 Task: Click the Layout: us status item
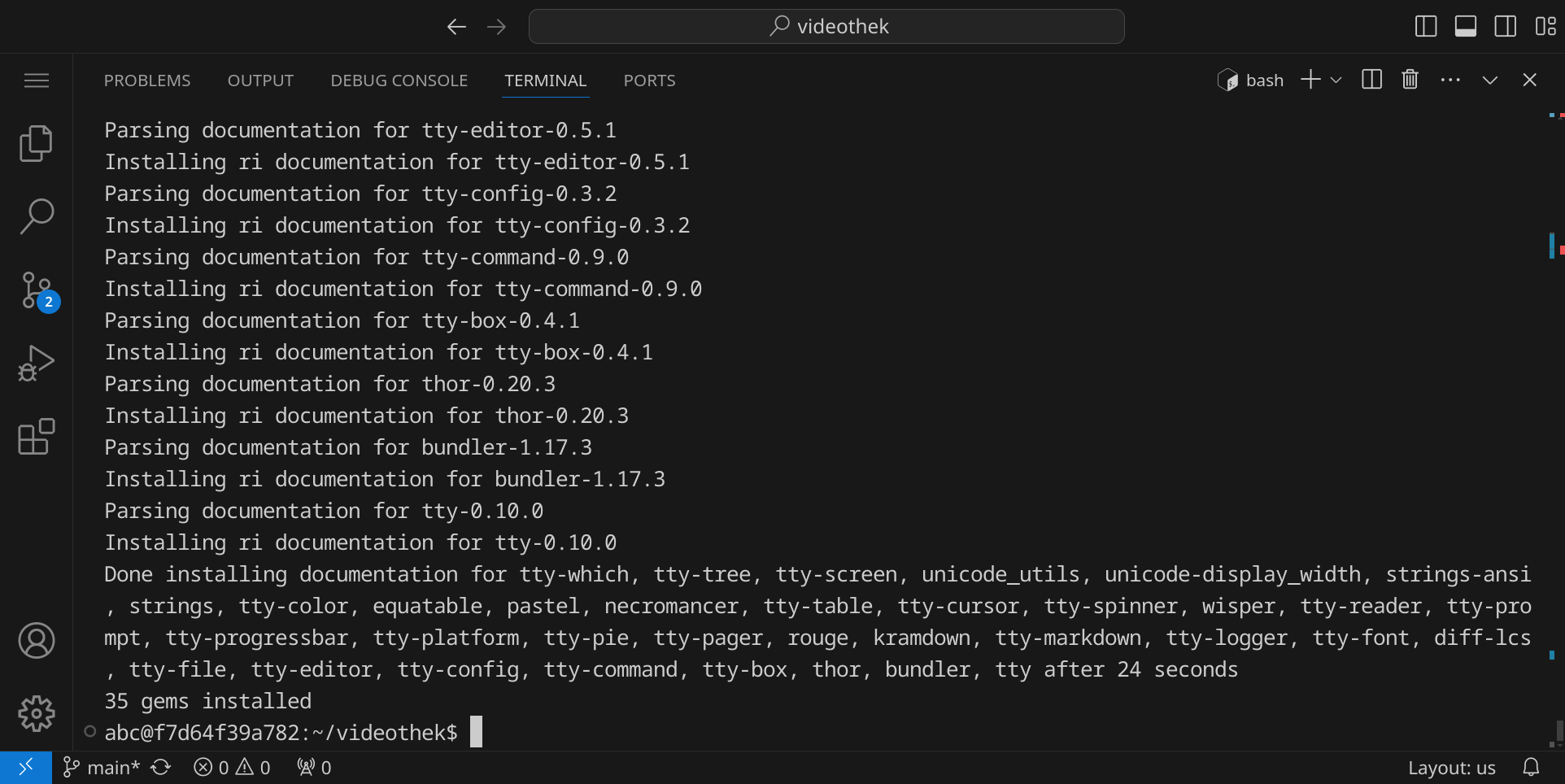coord(1451,768)
